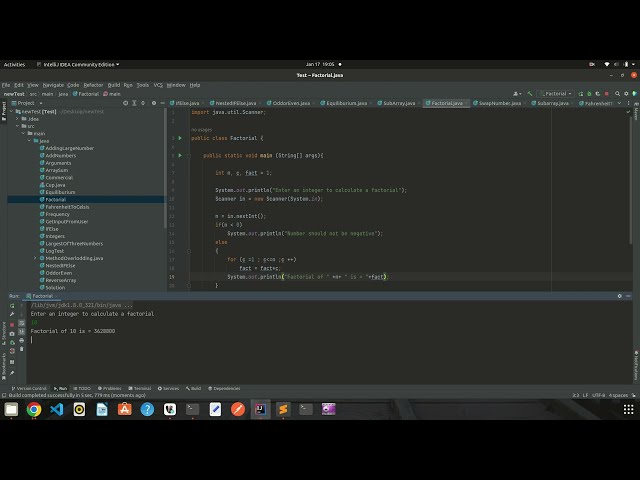Click wrench settings icon in Run panel
This screenshot has height=480, width=640.
tap(12, 314)
